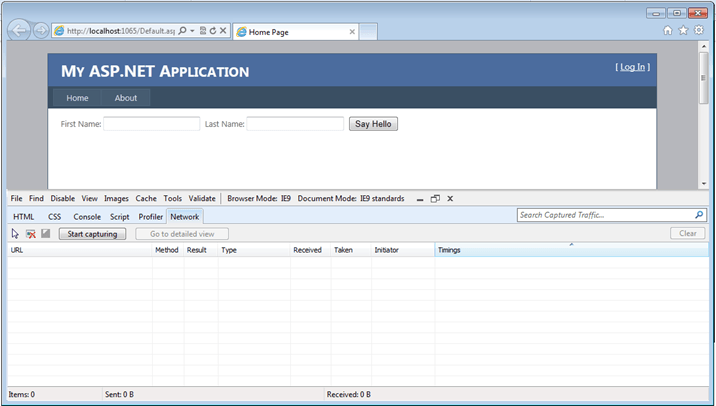Click the refresh icon in address bar
716x406 pixels.
point(213,31)
